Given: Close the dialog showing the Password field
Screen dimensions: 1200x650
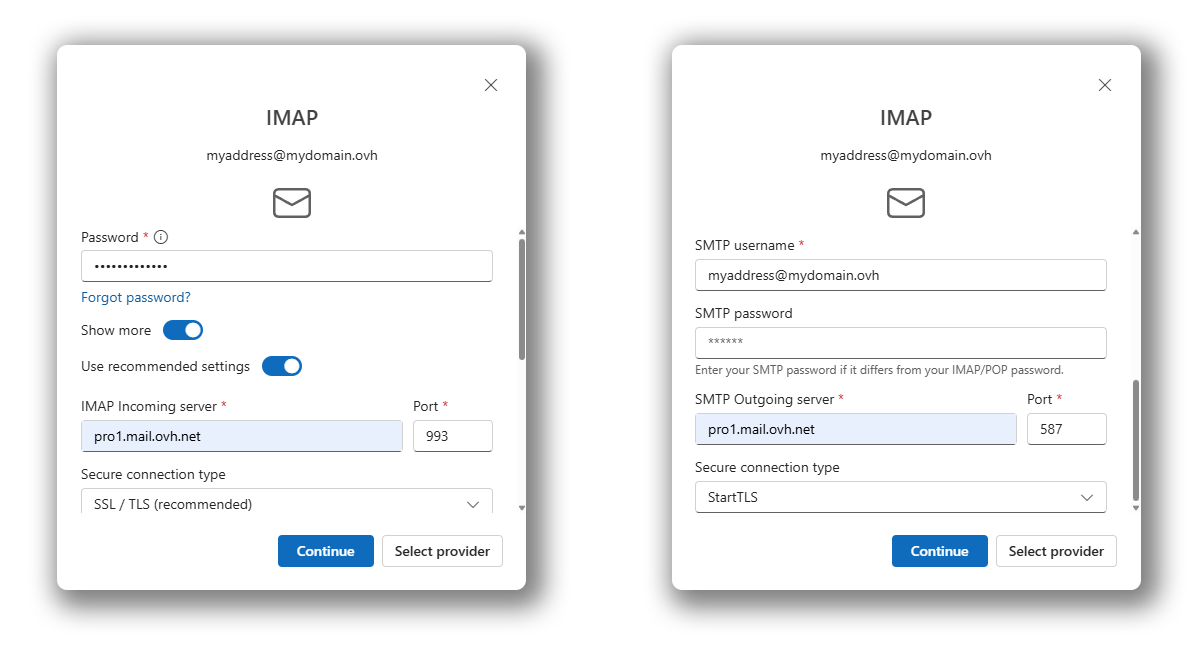Looking at the screenshot, I should pos(491,85).
